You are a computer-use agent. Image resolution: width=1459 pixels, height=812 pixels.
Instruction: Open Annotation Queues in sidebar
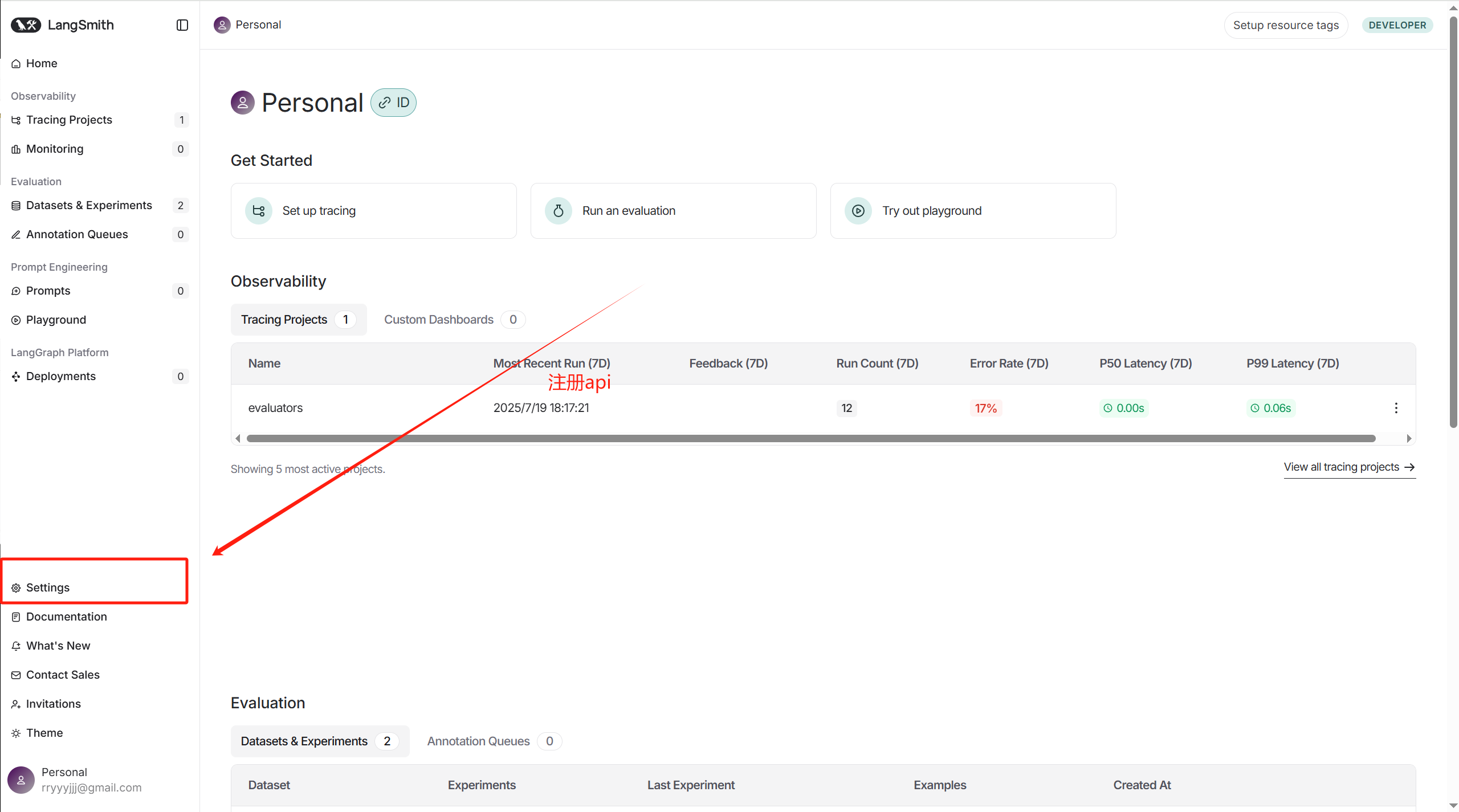[x=100, y=234]
